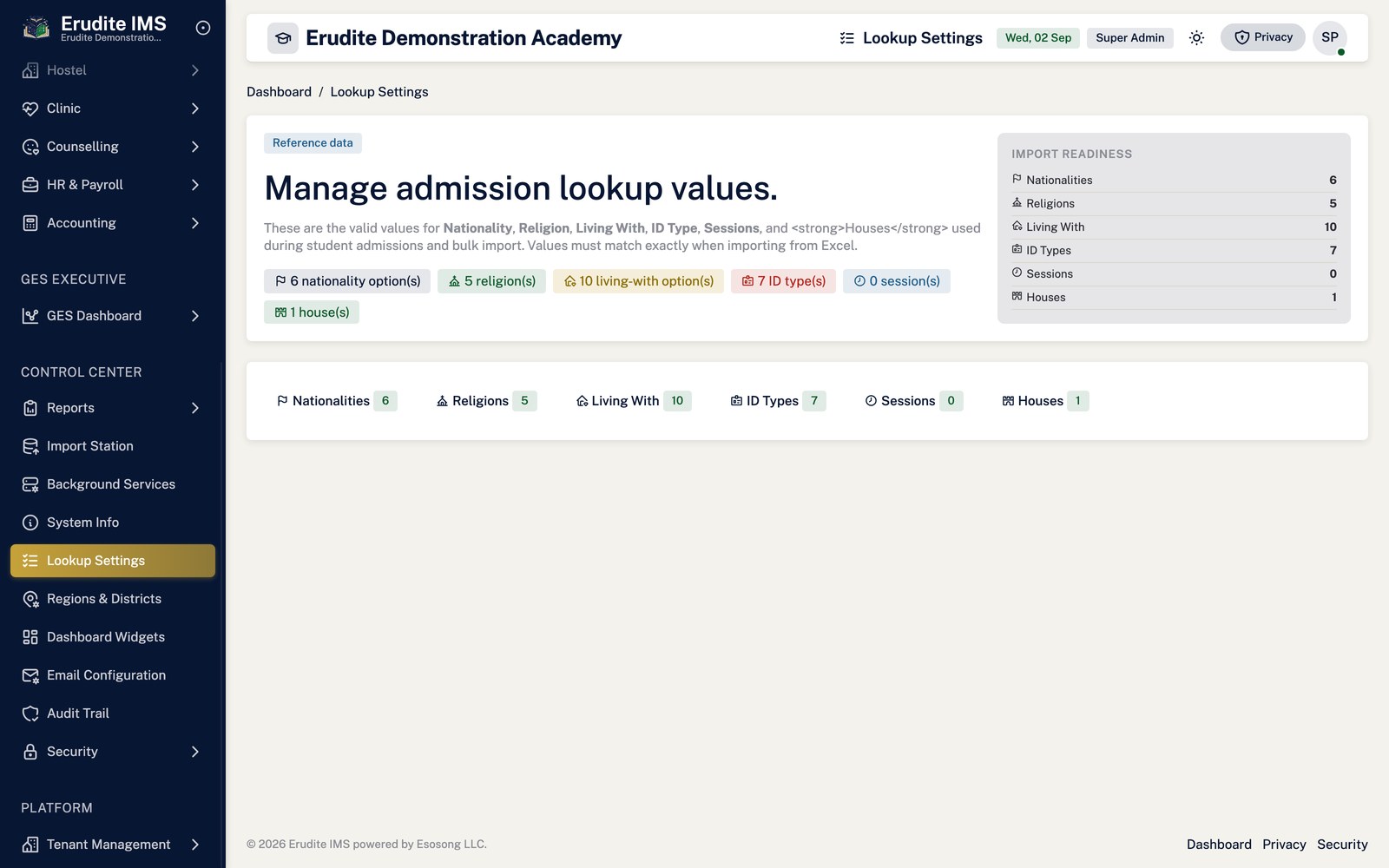This screenshot has height=868, width=1389.
Task: Expand the Hostel menu chevron
Action: 195,70
